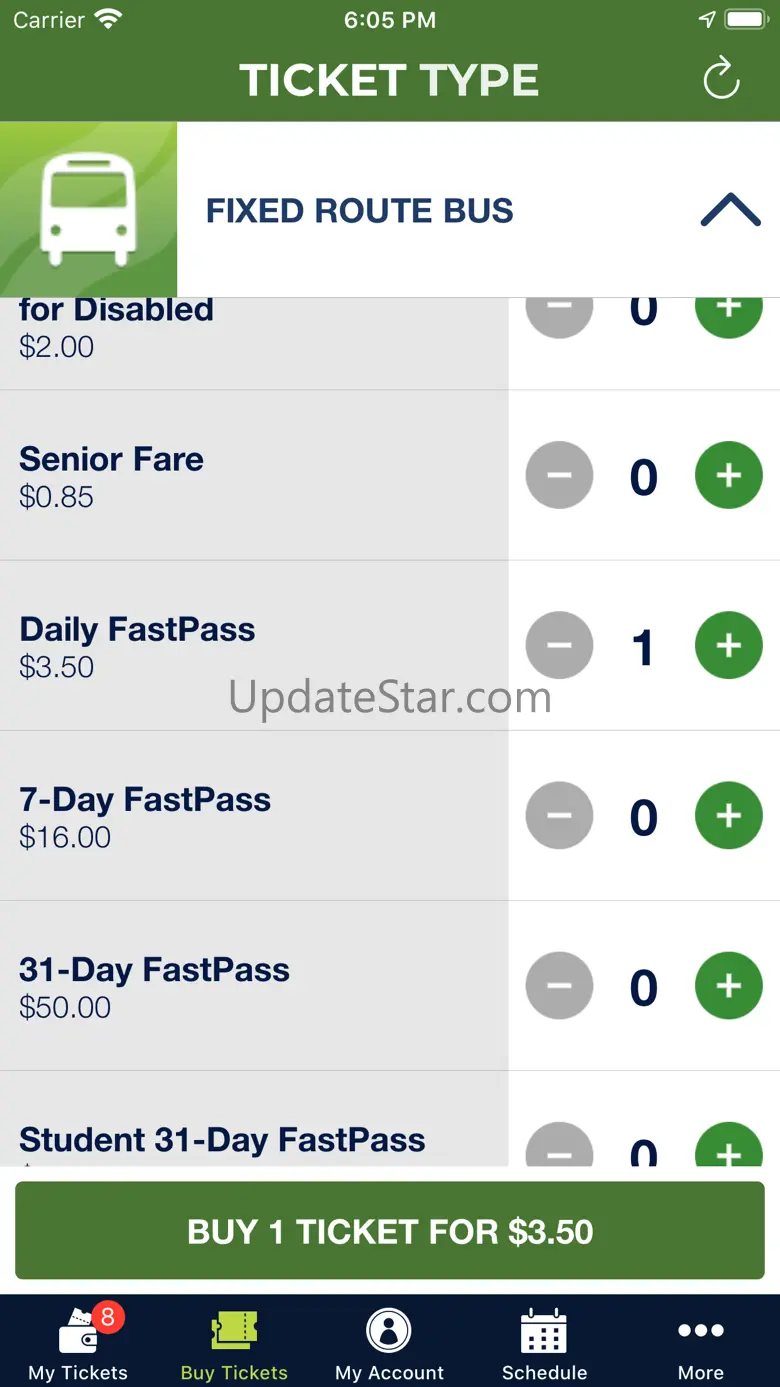This screenshot has height=1387, width=780.
Task: Remove one Daily FastPass ticket
Action: [559, 646]
